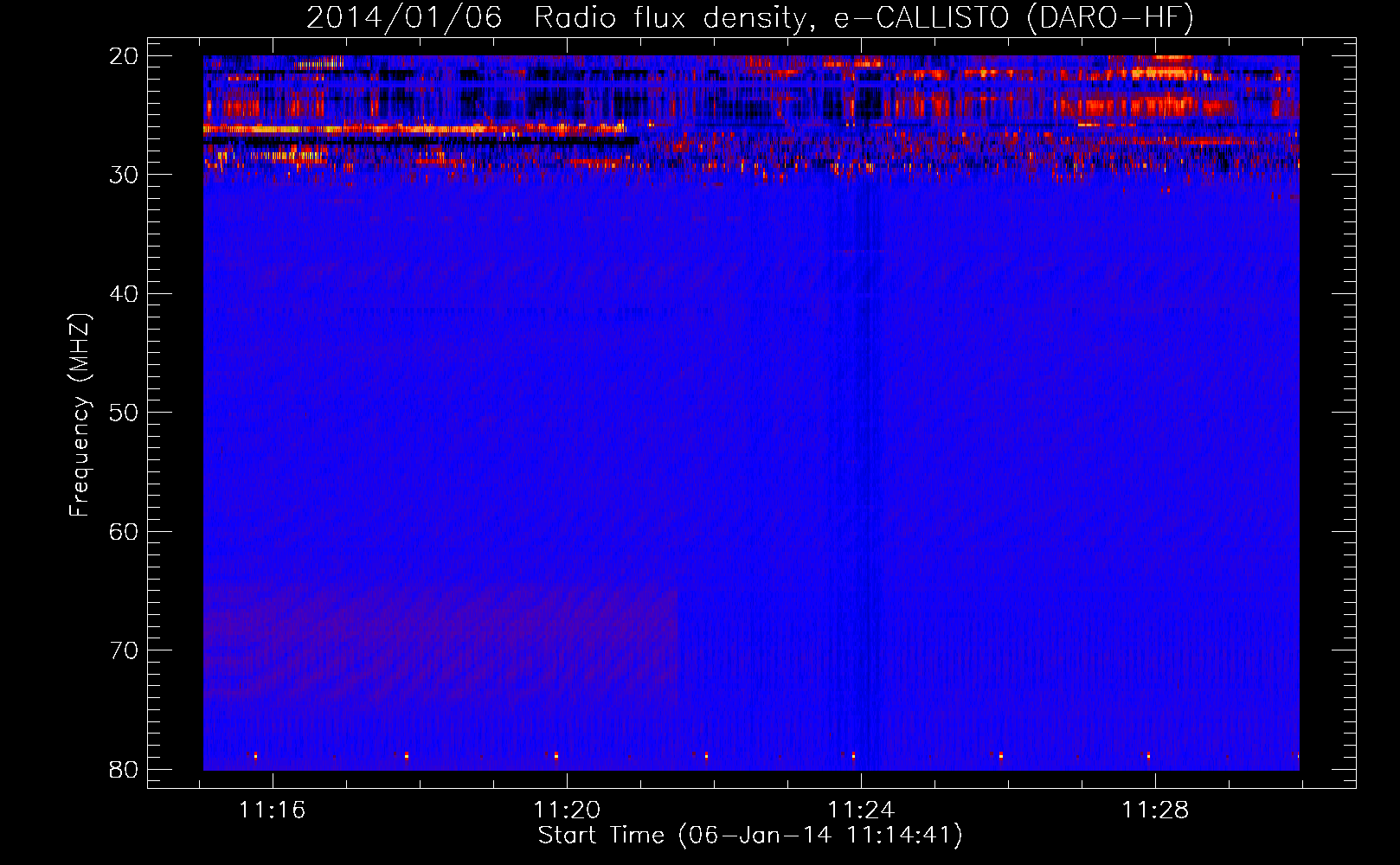Click the frequency tick label '20'
Image resolution: width=1400 pixels, height=865 pixels.
tap(124, 56)
